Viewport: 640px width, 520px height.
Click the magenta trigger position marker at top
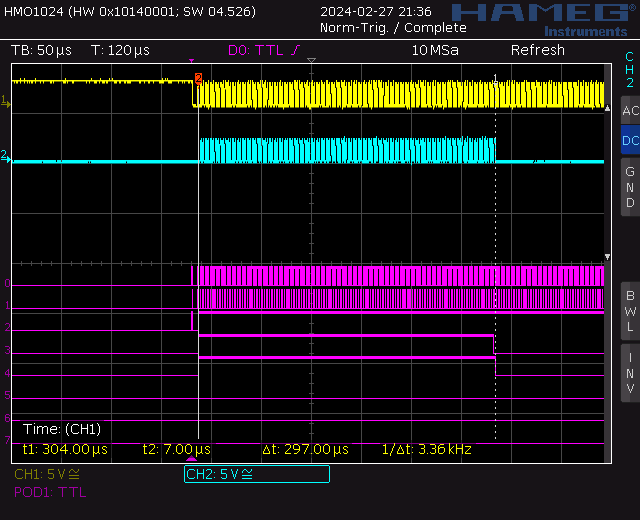[191, 62]
